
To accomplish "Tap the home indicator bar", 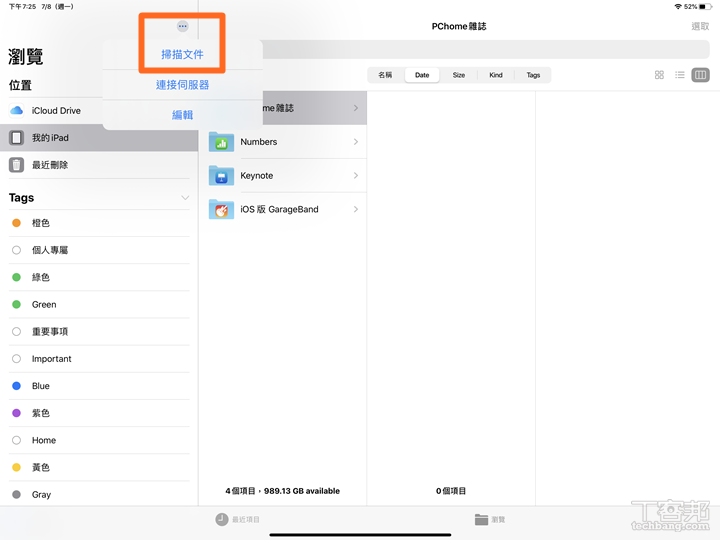I will click(360, 535).
